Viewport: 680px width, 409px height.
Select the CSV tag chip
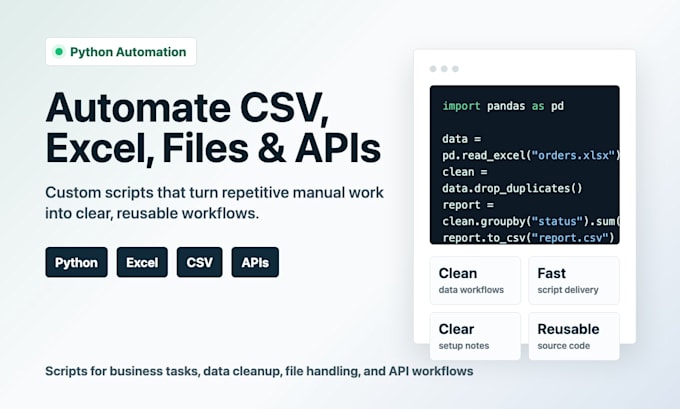(199, 262)
